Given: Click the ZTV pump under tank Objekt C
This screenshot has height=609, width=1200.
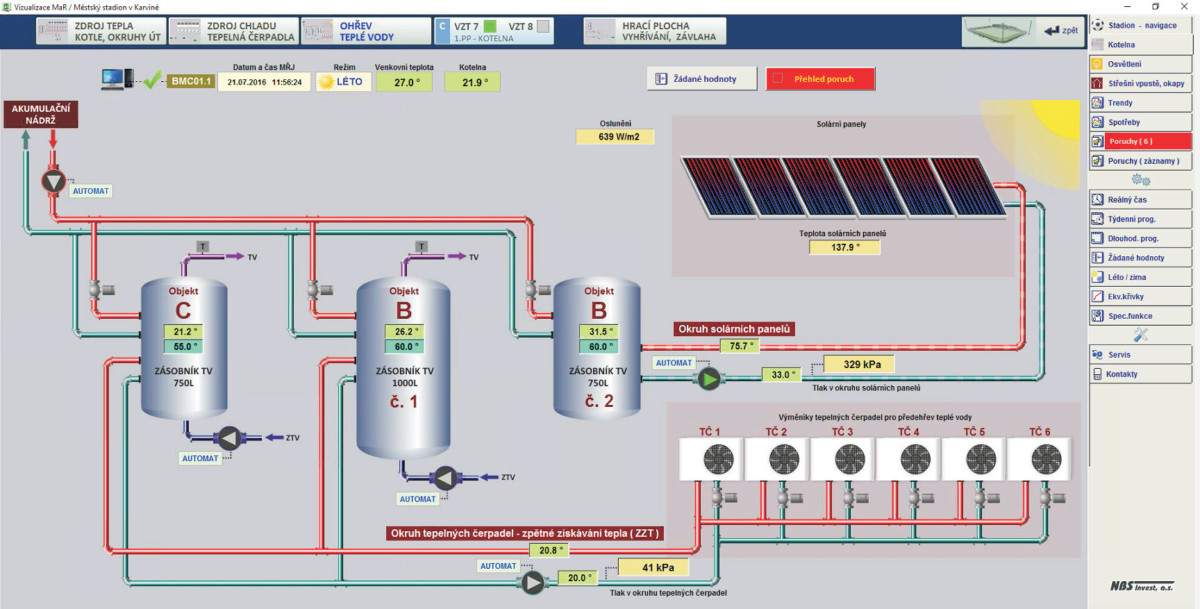Looking at the screenshot, I should coord(229,437).
